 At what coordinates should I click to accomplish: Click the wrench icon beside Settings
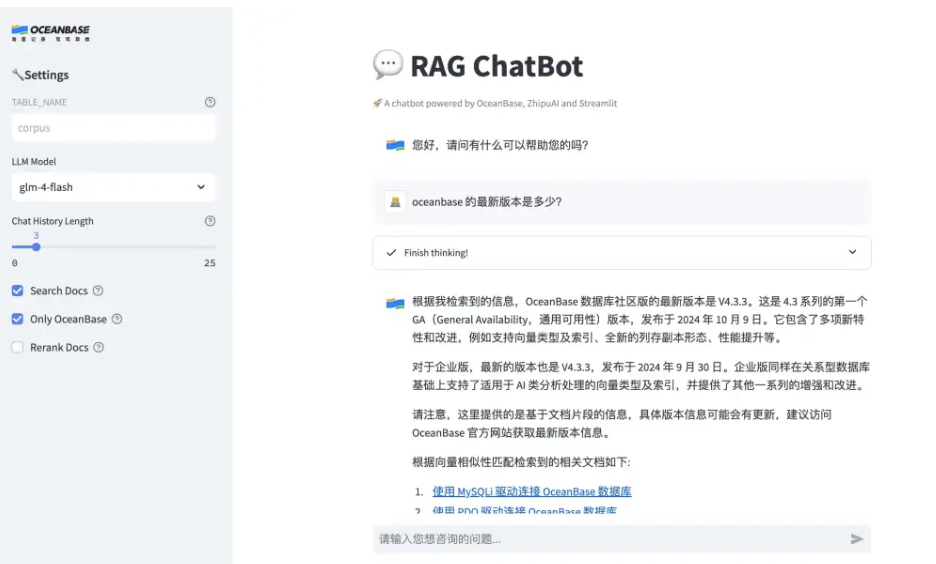tap(17, 75)
